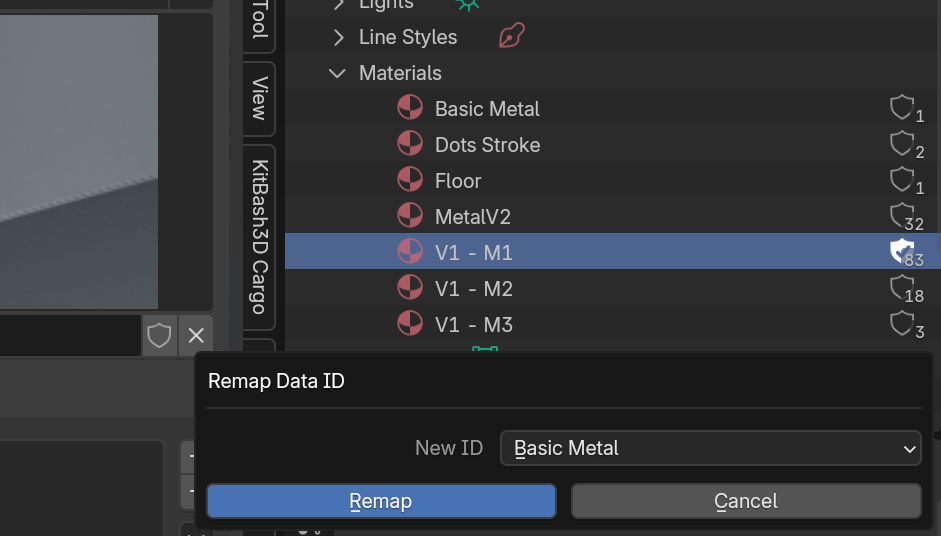Expand the Line Styles section
The height and width of the screenshot is (536, 941).
339,37
